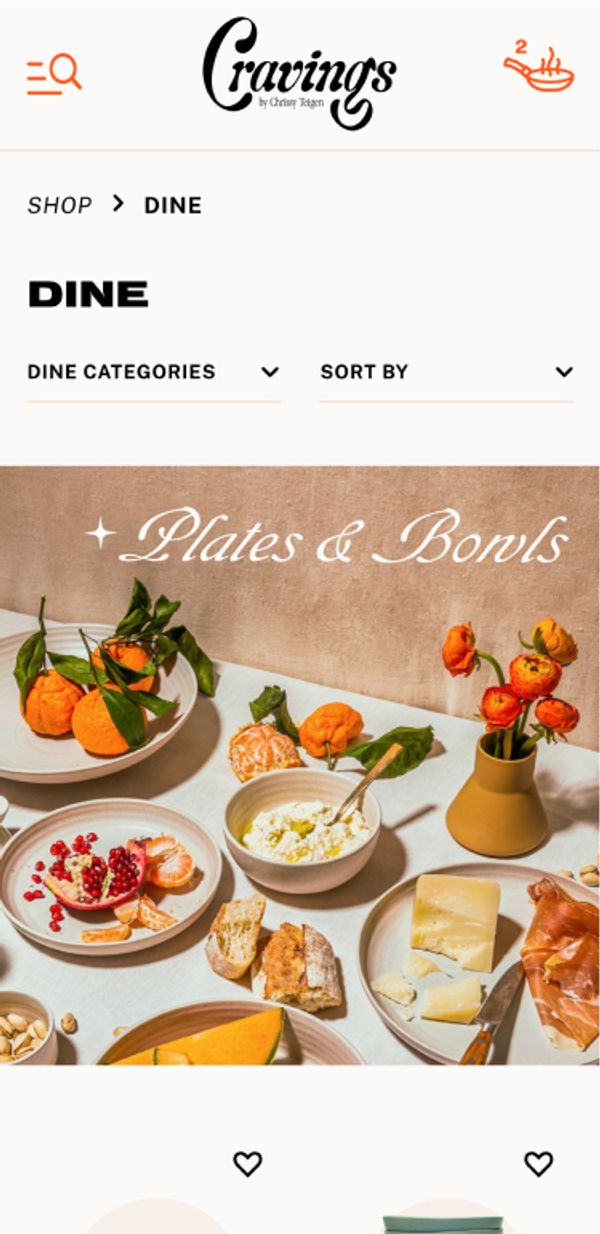Image resolution: width=600 pixels, height=1234 pixels.
Task: Favorite the left product with heart icon
Action: (247, 1163)
